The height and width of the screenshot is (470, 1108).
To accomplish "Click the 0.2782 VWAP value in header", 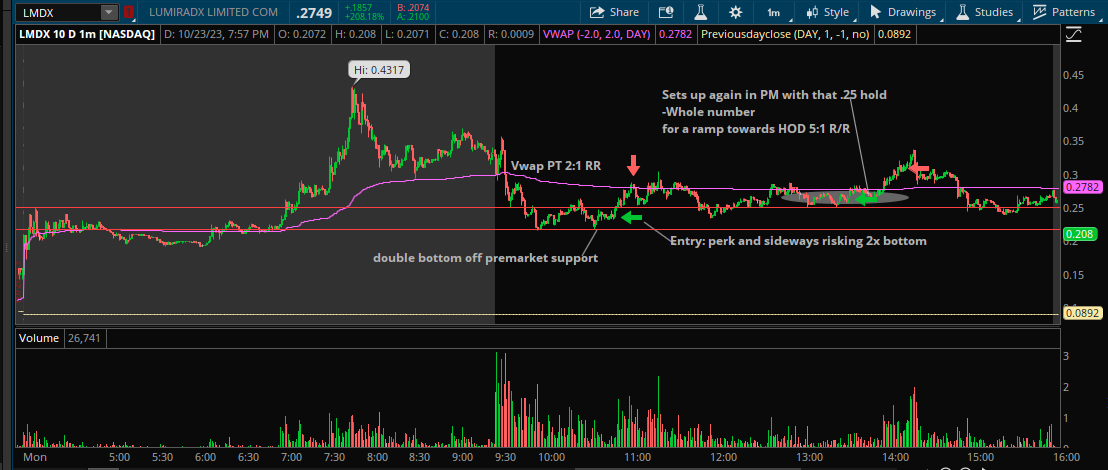I will [675, 34].
